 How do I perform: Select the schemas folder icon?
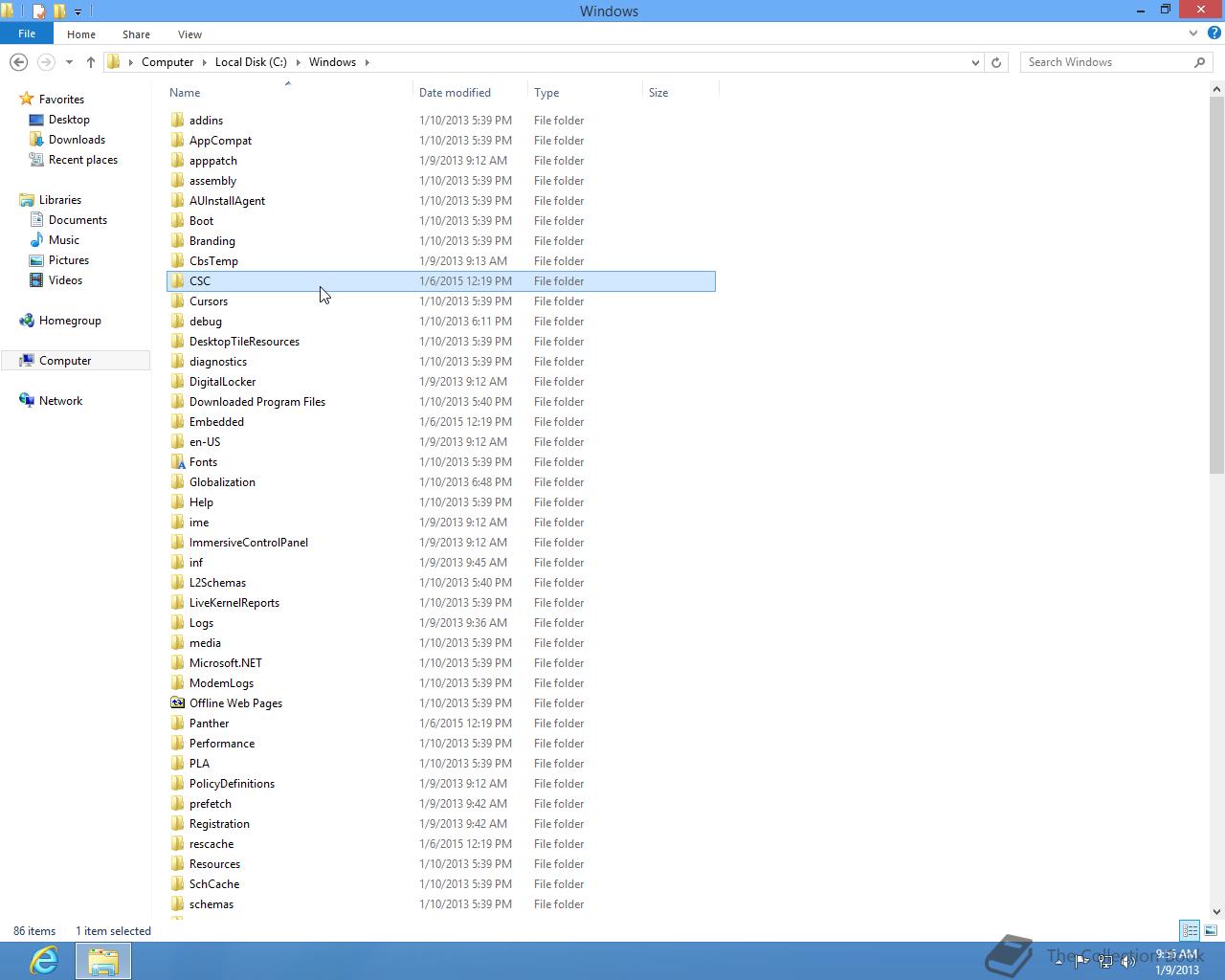click(177, 904)
